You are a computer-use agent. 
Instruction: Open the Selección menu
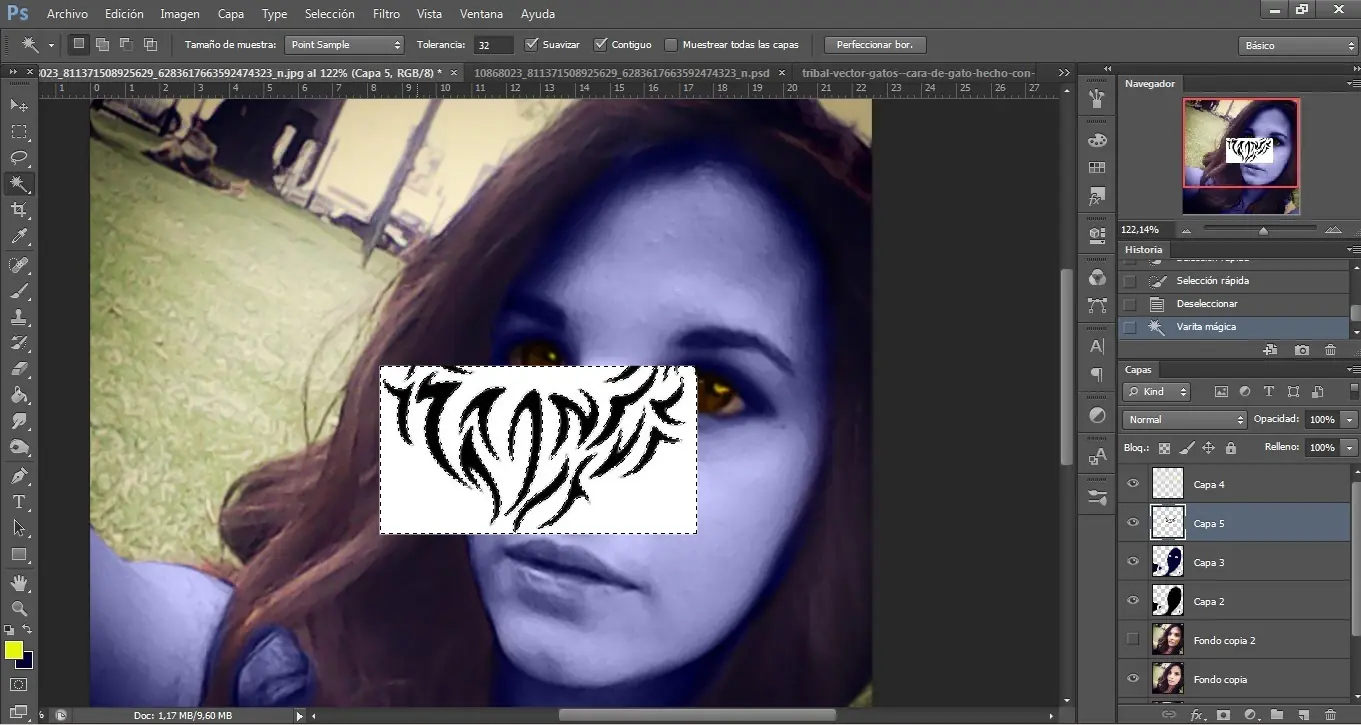[x=330, y=14]
